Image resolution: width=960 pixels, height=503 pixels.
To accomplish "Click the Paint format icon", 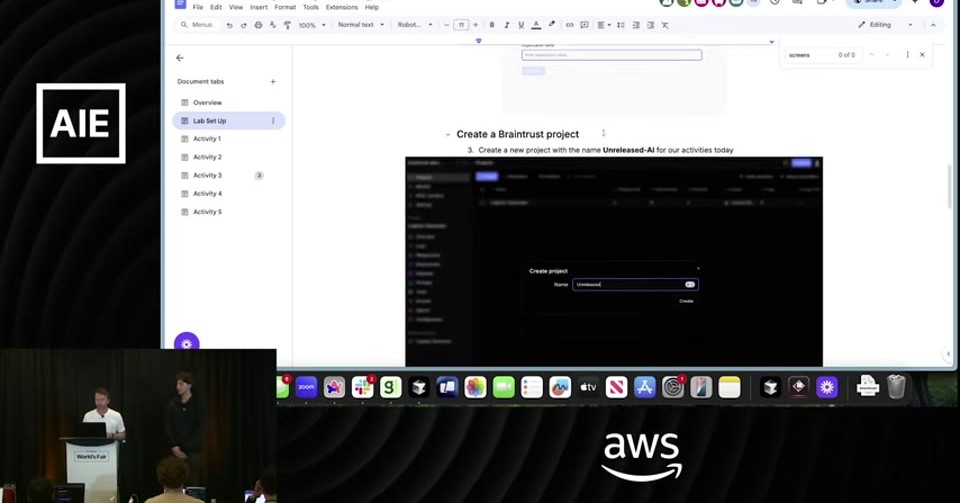I will tap(287, 25).
